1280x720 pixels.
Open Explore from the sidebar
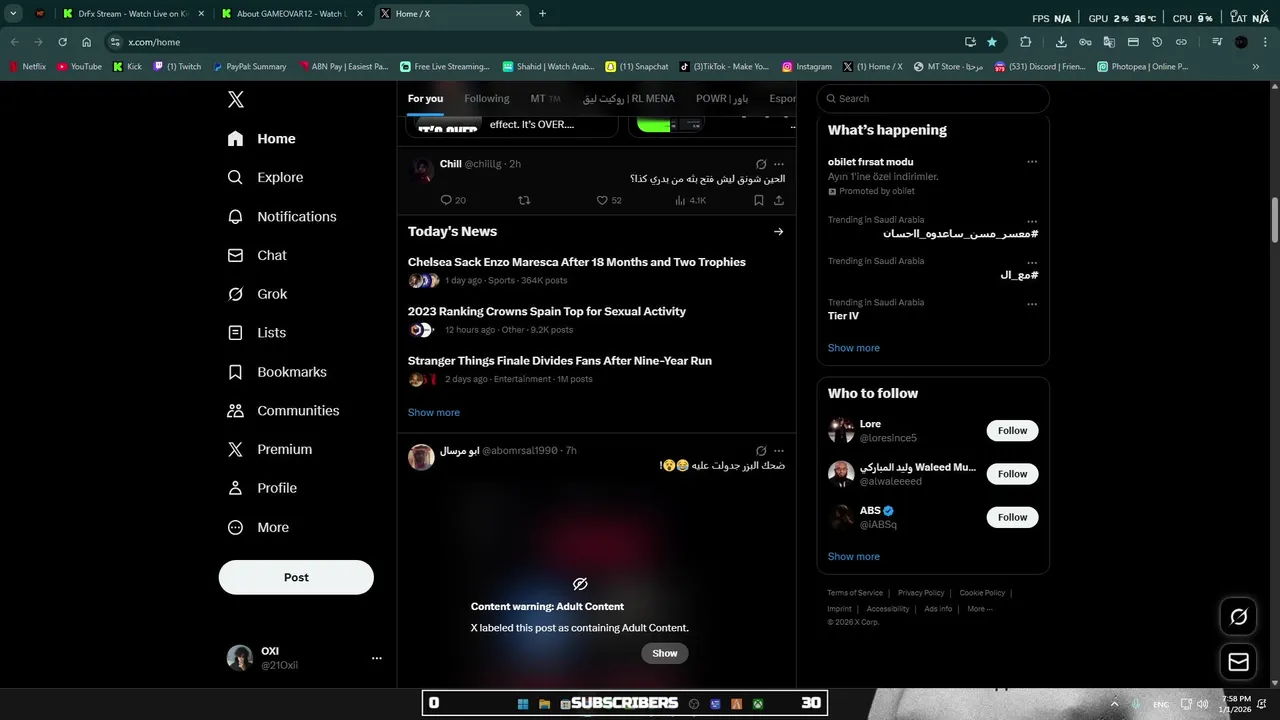point(265,177)
